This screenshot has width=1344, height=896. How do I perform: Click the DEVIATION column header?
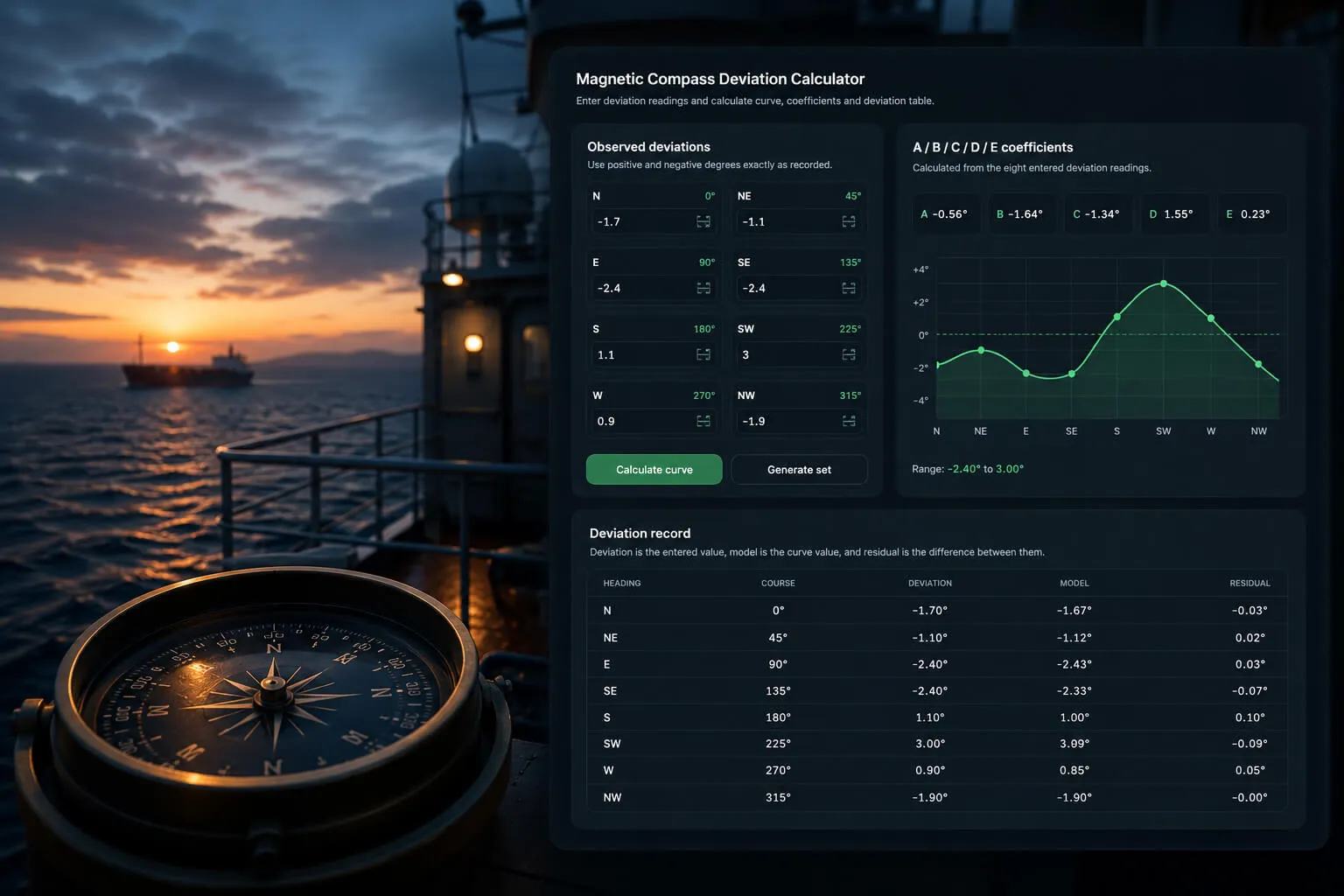coord(930,583)
